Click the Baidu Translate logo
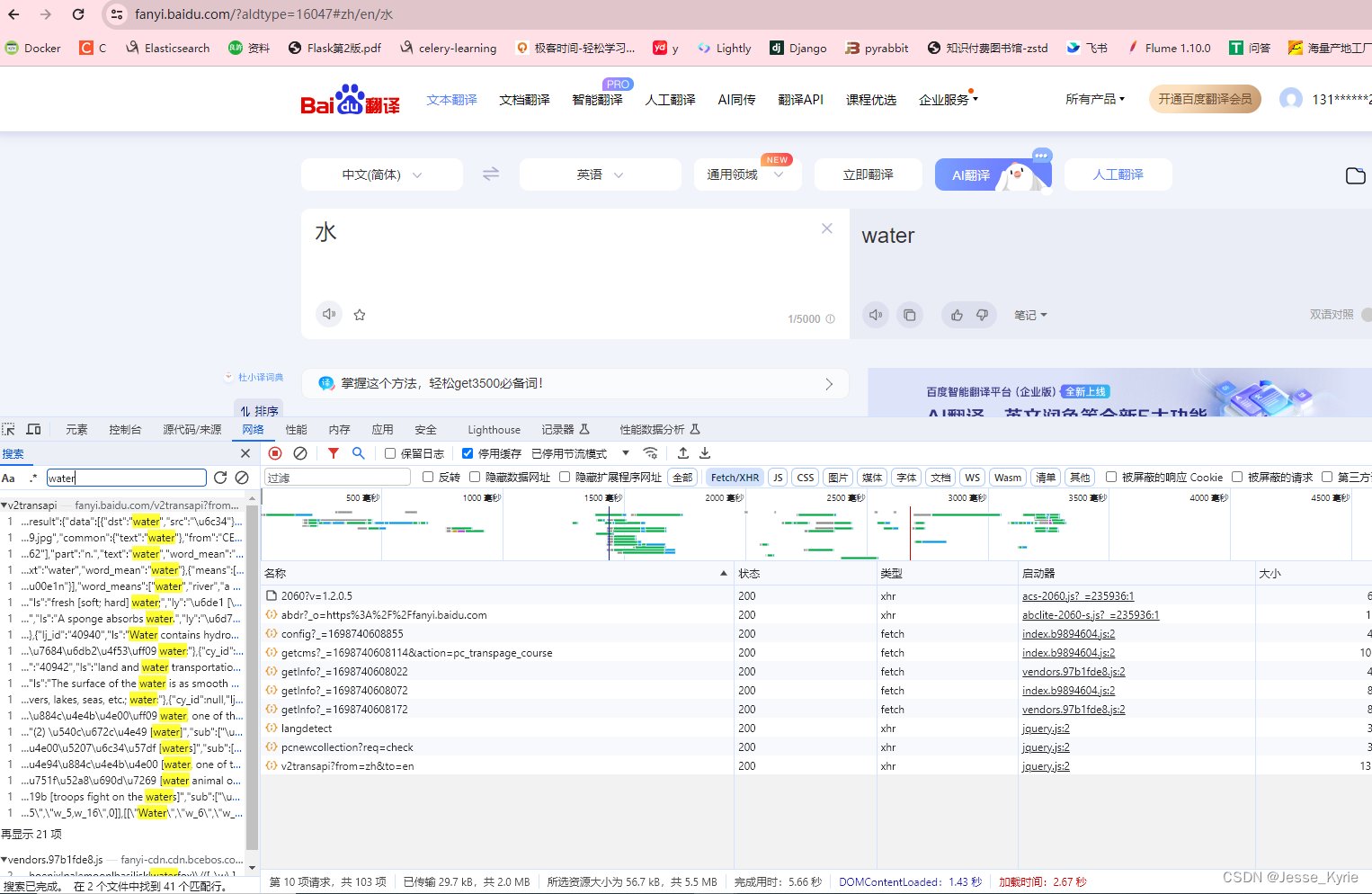The image size is (1372, 894). pos(350,99)
